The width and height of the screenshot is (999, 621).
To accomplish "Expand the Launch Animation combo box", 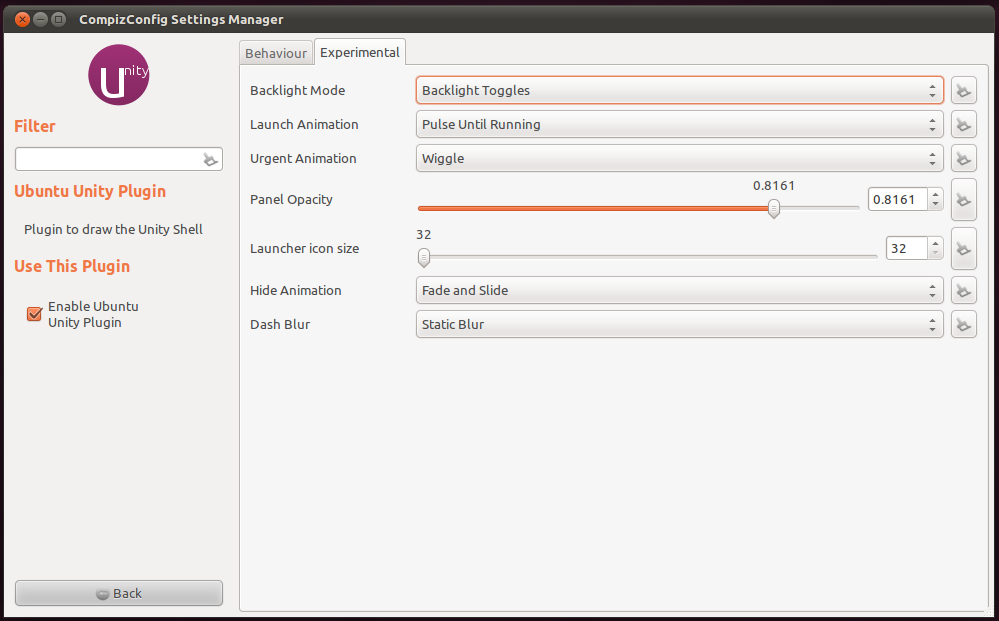I will click(679, 125).
